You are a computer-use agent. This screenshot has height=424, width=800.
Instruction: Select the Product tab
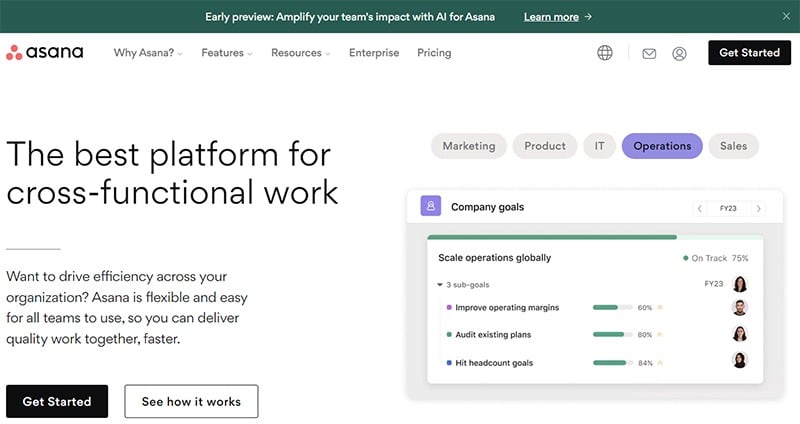(545, 146)
